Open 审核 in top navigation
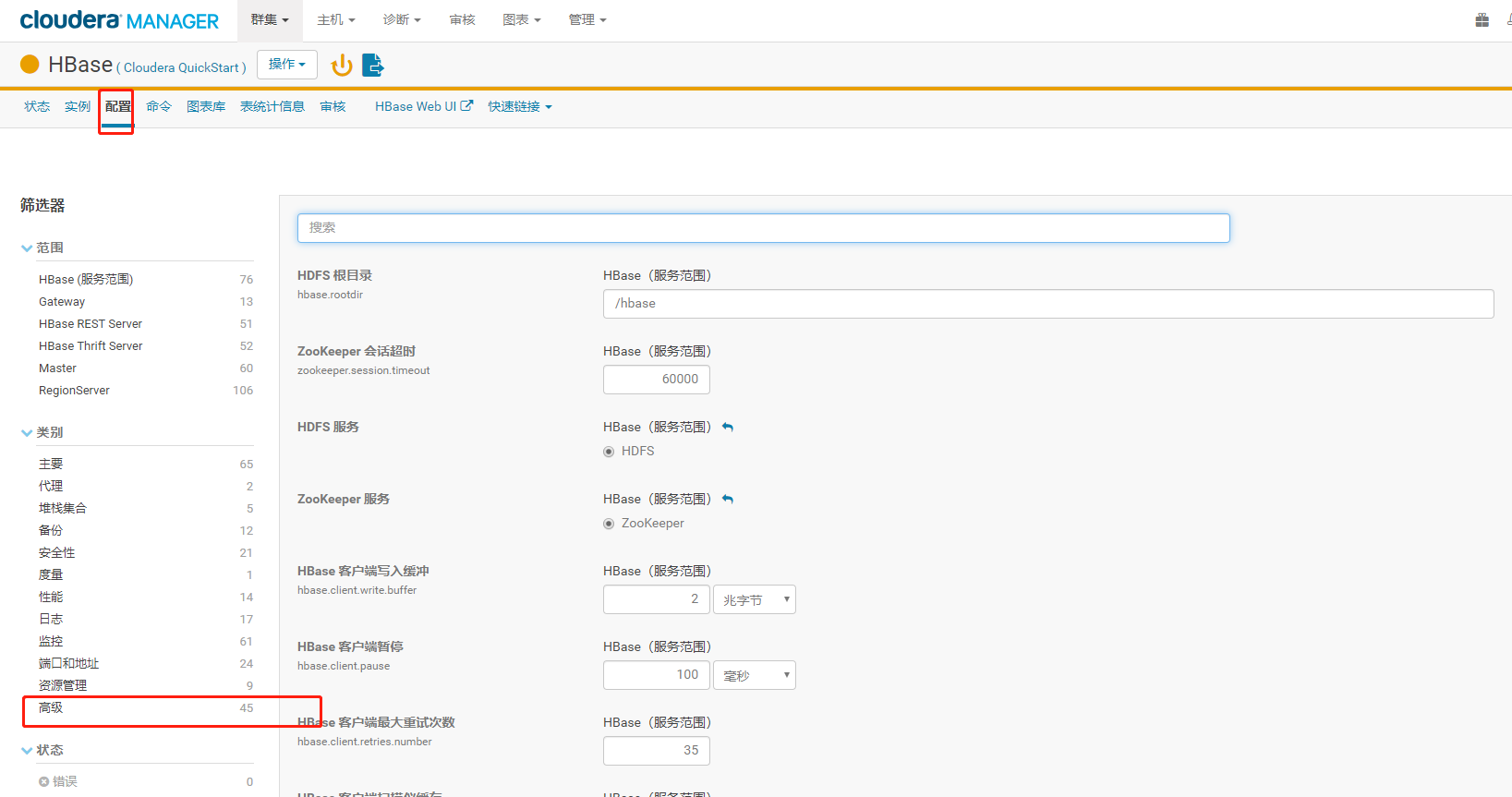 pos(463,19)
